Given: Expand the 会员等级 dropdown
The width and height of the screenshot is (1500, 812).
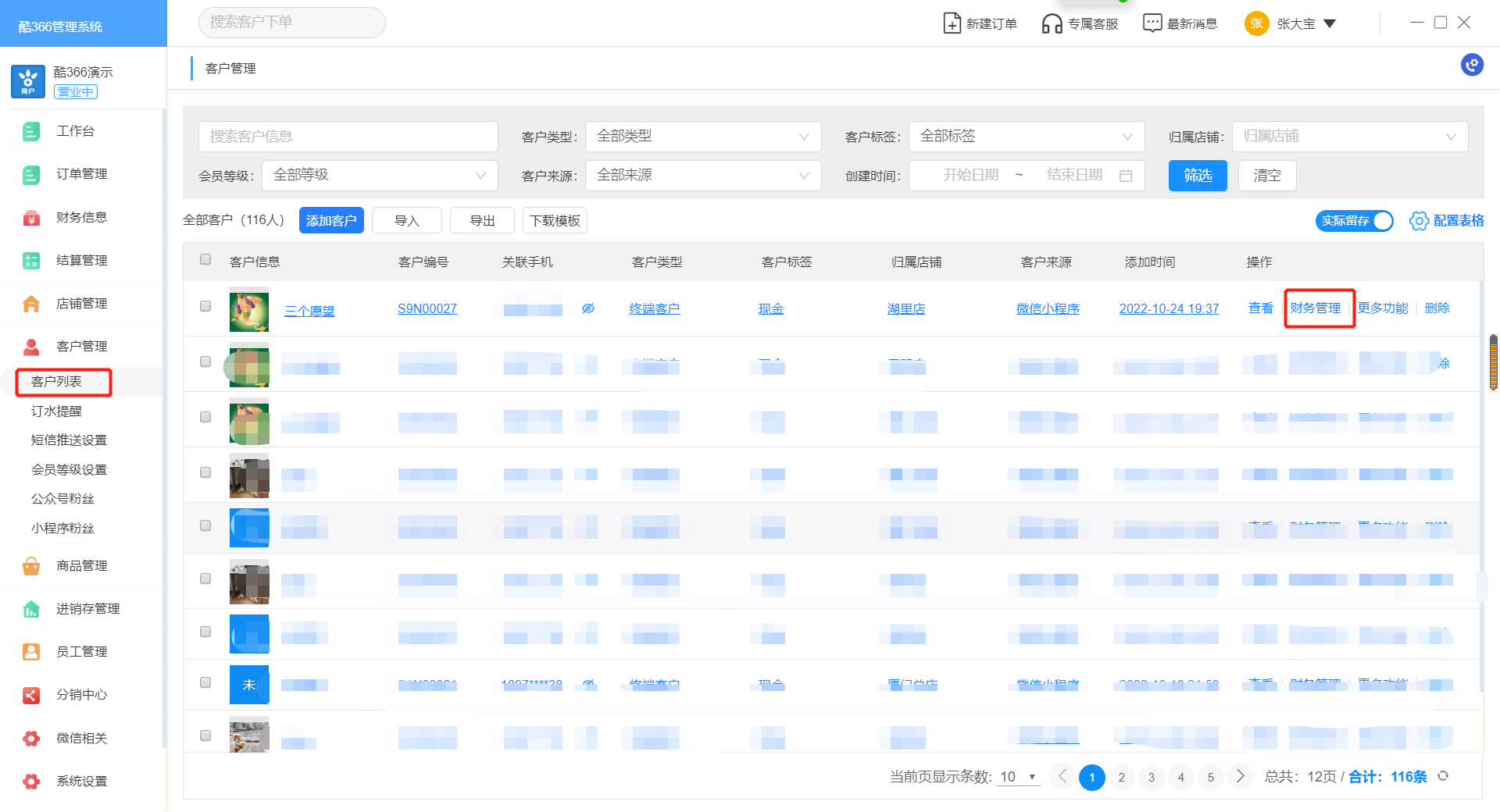Looking at the screenshot, I should click(x=380, y=176).
